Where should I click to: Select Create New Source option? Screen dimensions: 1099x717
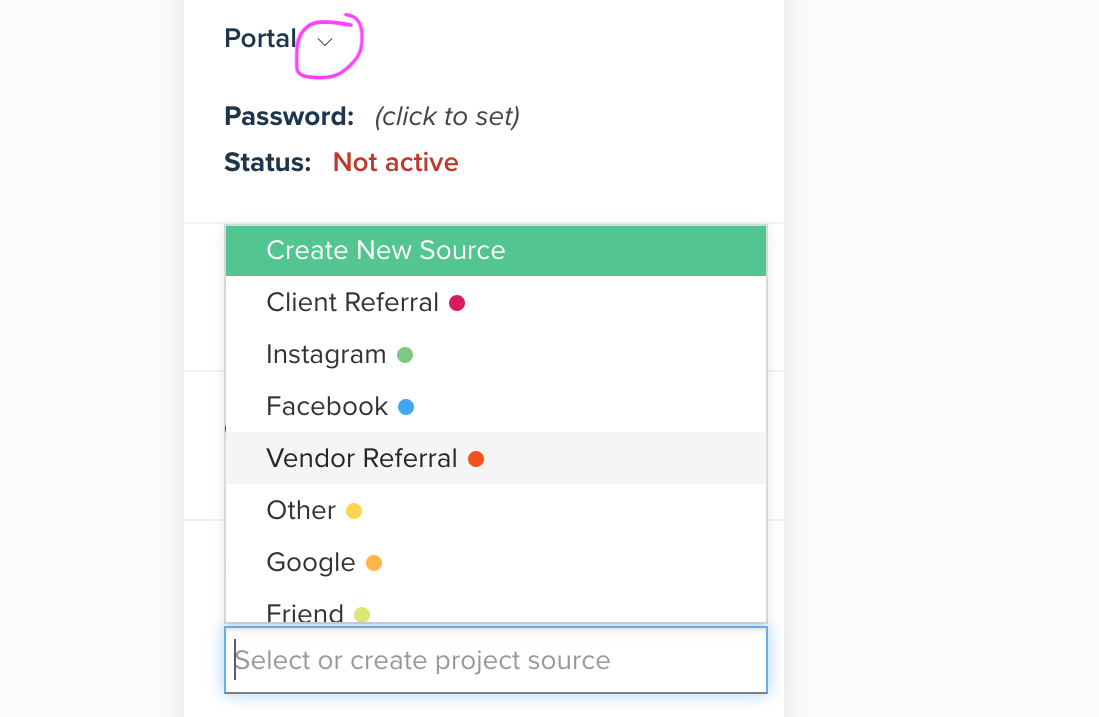point(496,250)
